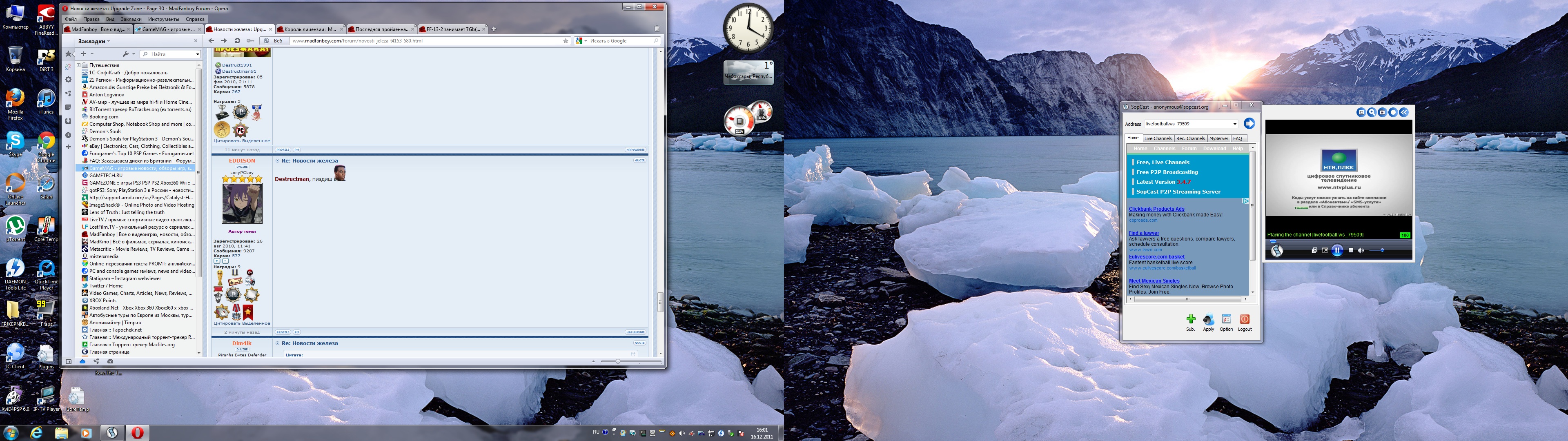Pause the SopCast channel playback
This screenshot has width=1568, height=441.
click(1337, 250)
